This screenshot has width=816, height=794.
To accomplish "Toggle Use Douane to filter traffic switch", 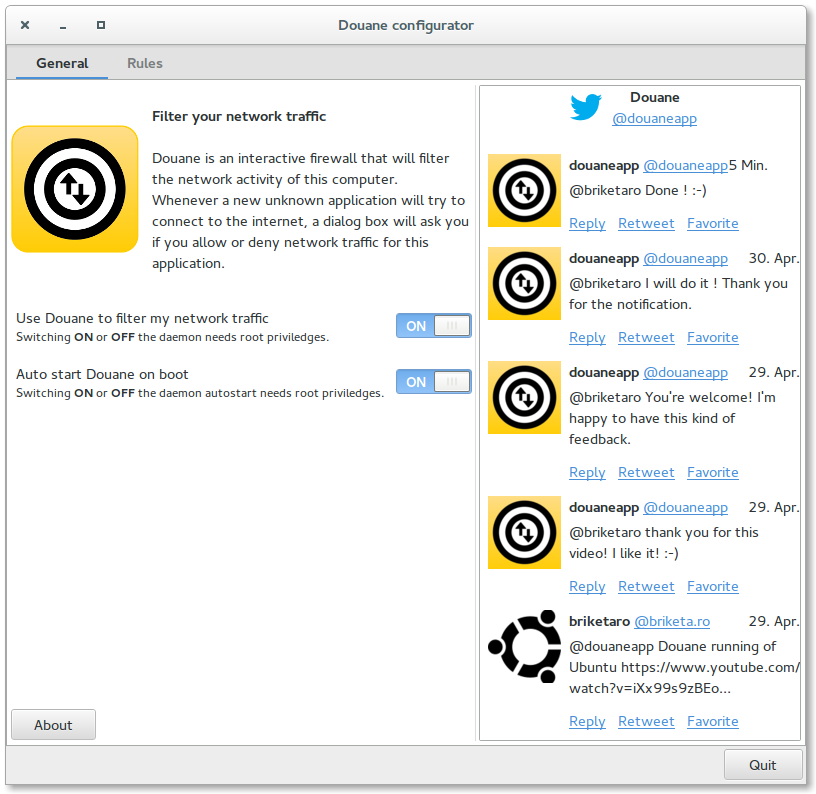I will 434,326.
